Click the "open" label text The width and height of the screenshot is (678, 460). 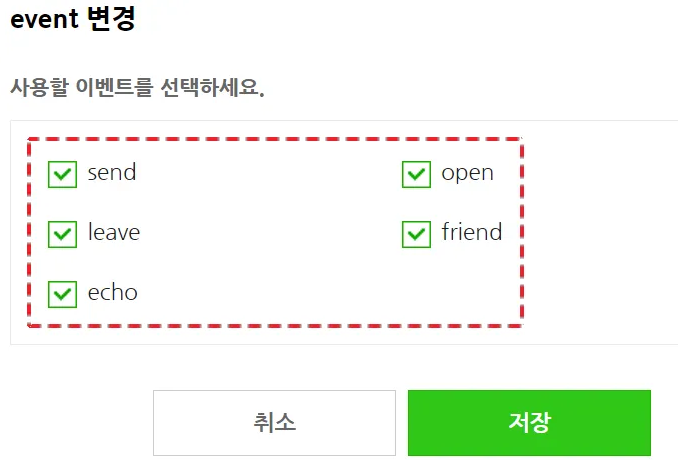(467, 173)
